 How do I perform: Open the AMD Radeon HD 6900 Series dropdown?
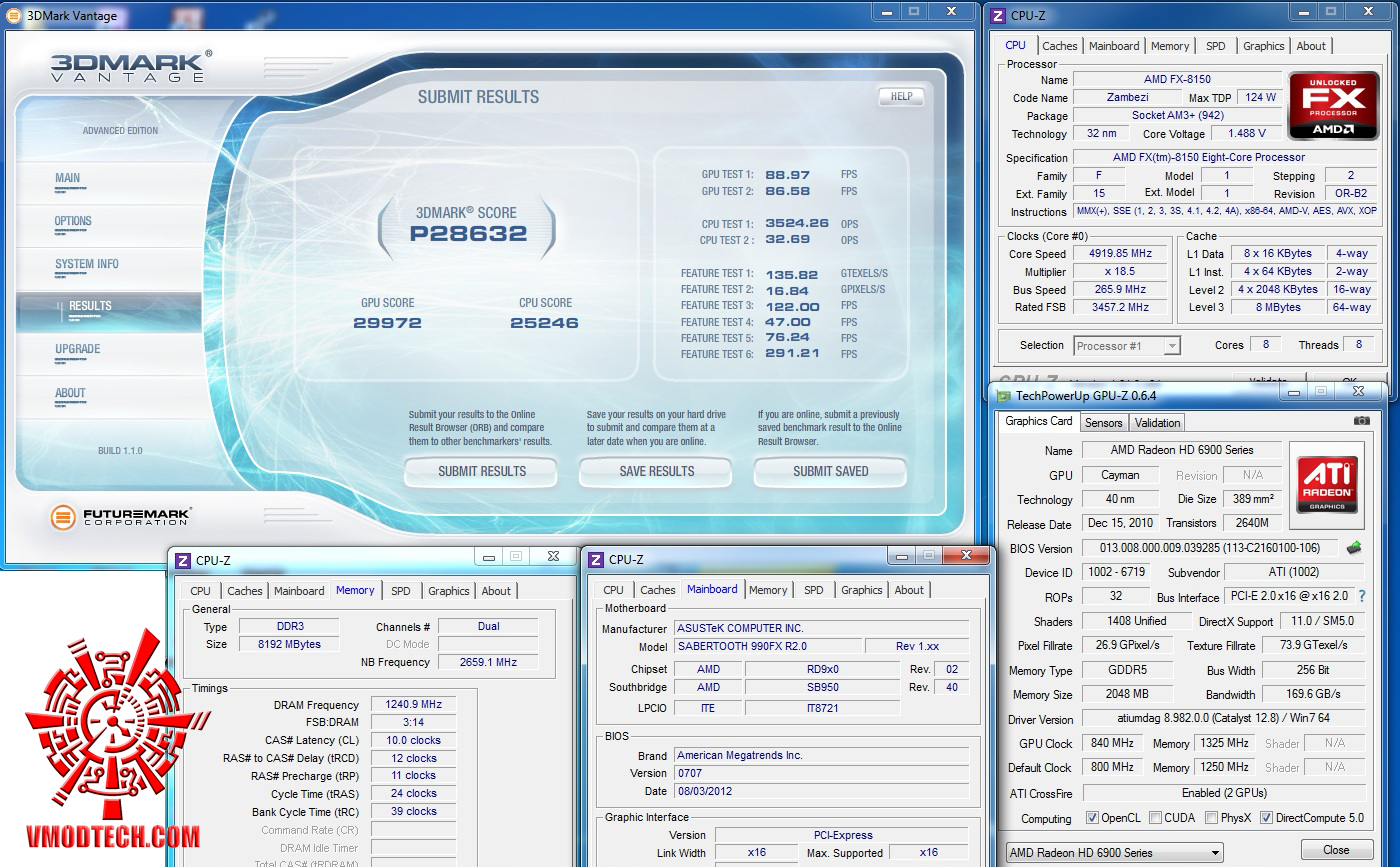coord(1114,853)
